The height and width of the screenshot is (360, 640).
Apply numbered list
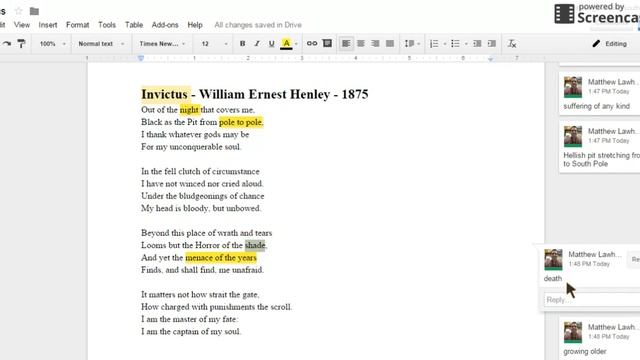(x=434, y=44)
